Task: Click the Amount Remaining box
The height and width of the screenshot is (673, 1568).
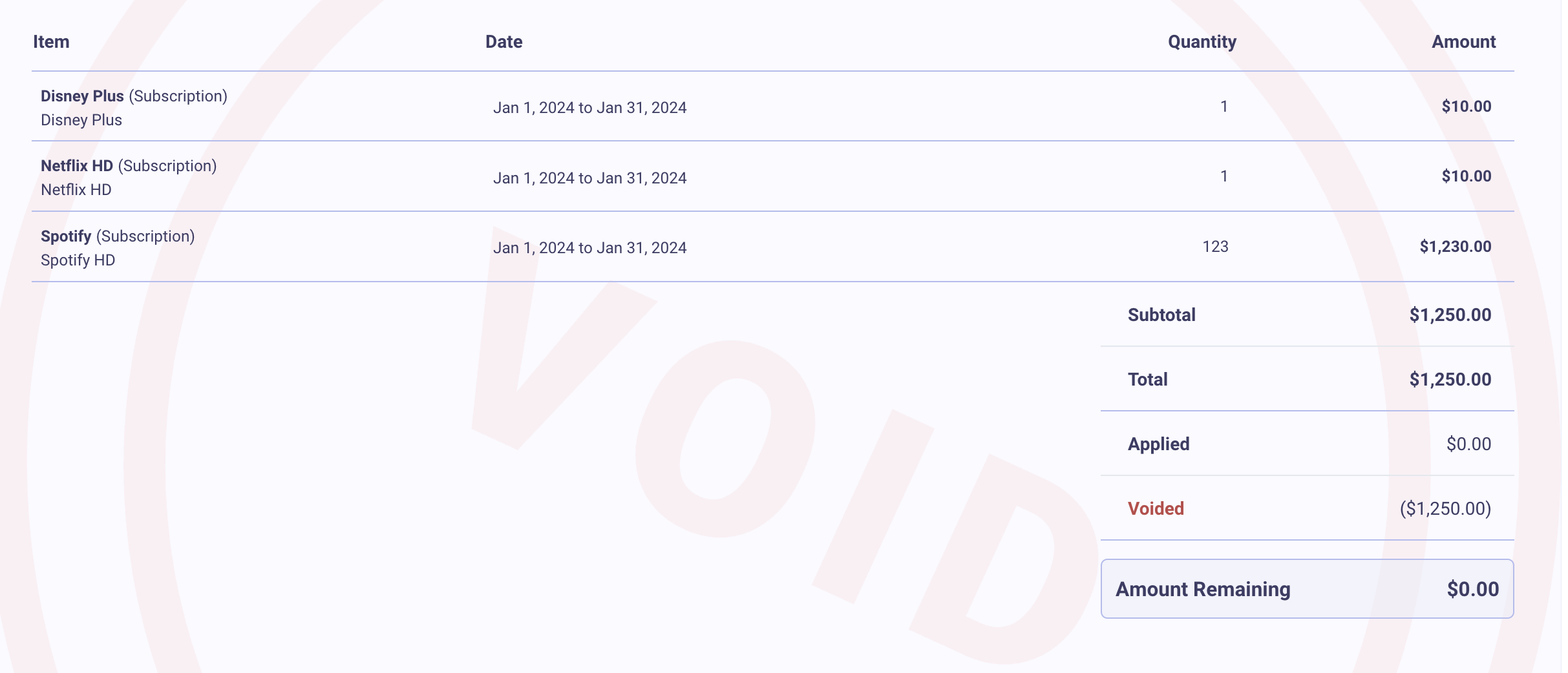Action: click(1307, 589)
